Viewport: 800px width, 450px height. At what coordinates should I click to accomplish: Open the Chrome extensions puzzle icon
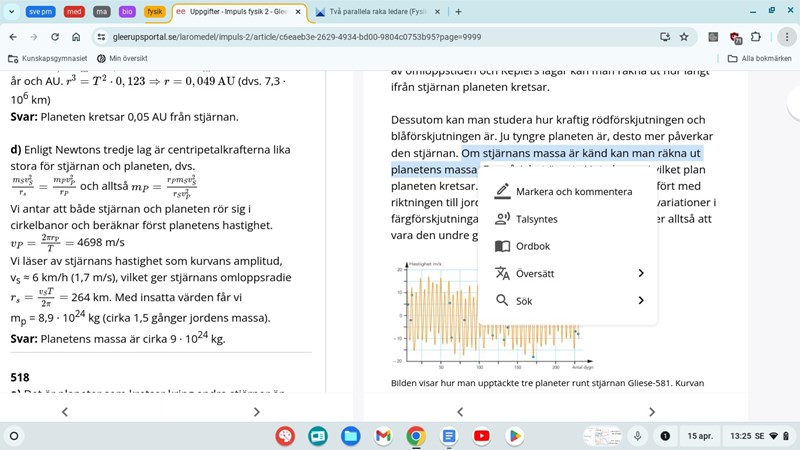click(756, 37)
